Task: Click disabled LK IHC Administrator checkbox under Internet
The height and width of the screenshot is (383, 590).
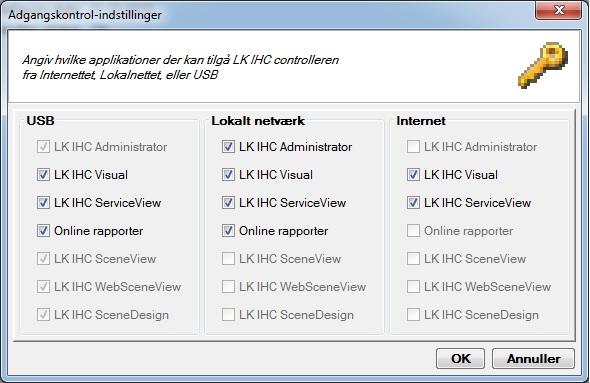Action: click(413, 146)
